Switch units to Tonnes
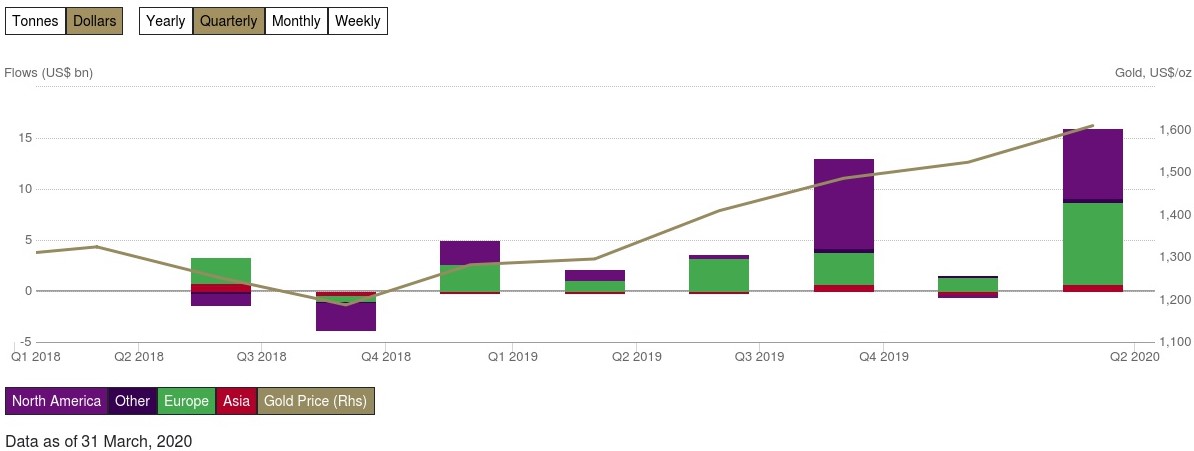Screen dimensions: 1194x451 click(35, 21)
